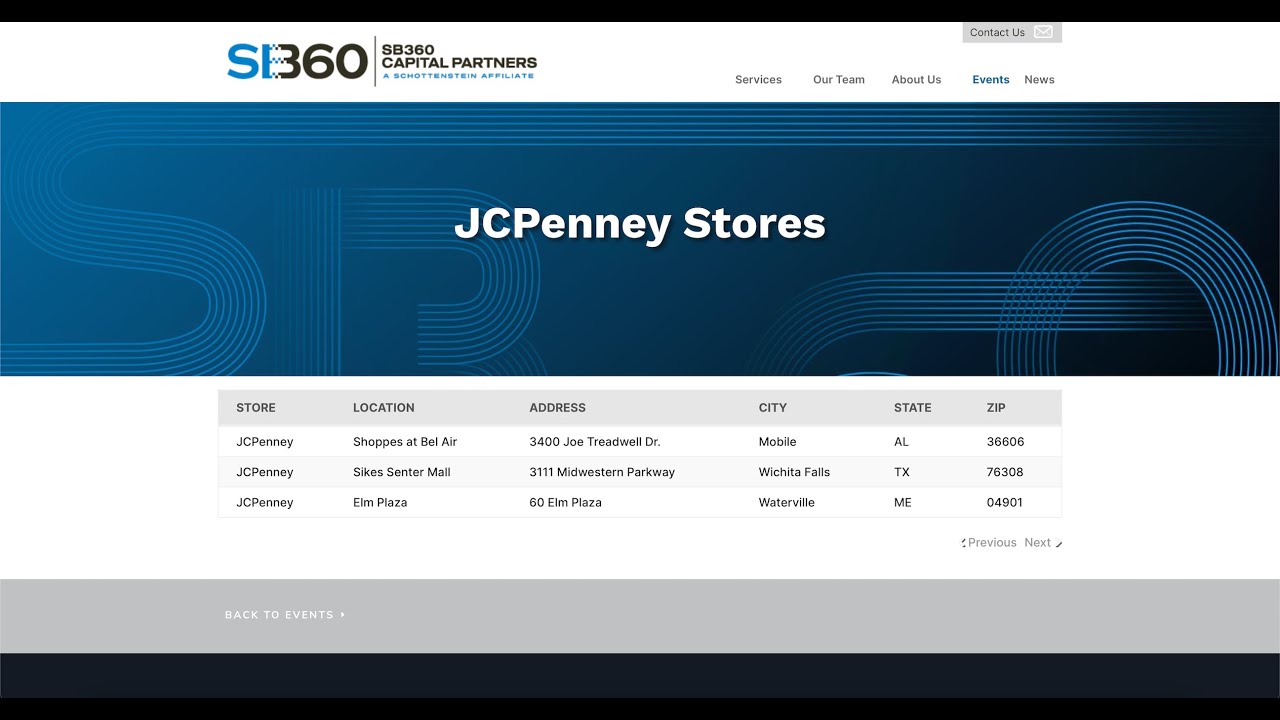The image size is (1280, 720).
Task: Open the News page
Action: (x=1039, y=79)
